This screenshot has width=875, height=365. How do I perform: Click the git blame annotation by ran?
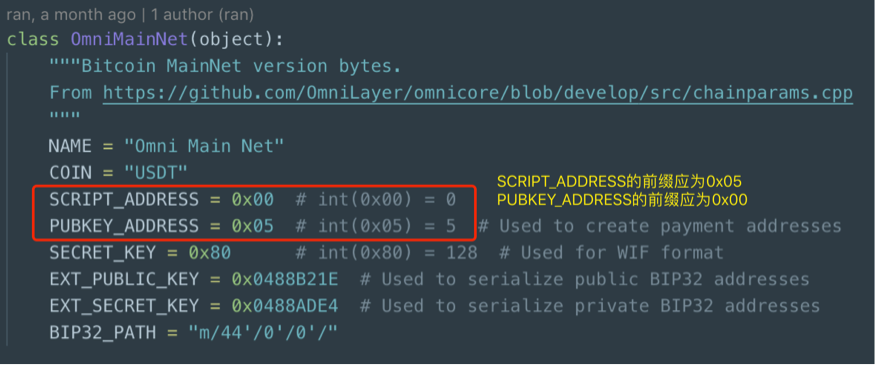[130, 15]
